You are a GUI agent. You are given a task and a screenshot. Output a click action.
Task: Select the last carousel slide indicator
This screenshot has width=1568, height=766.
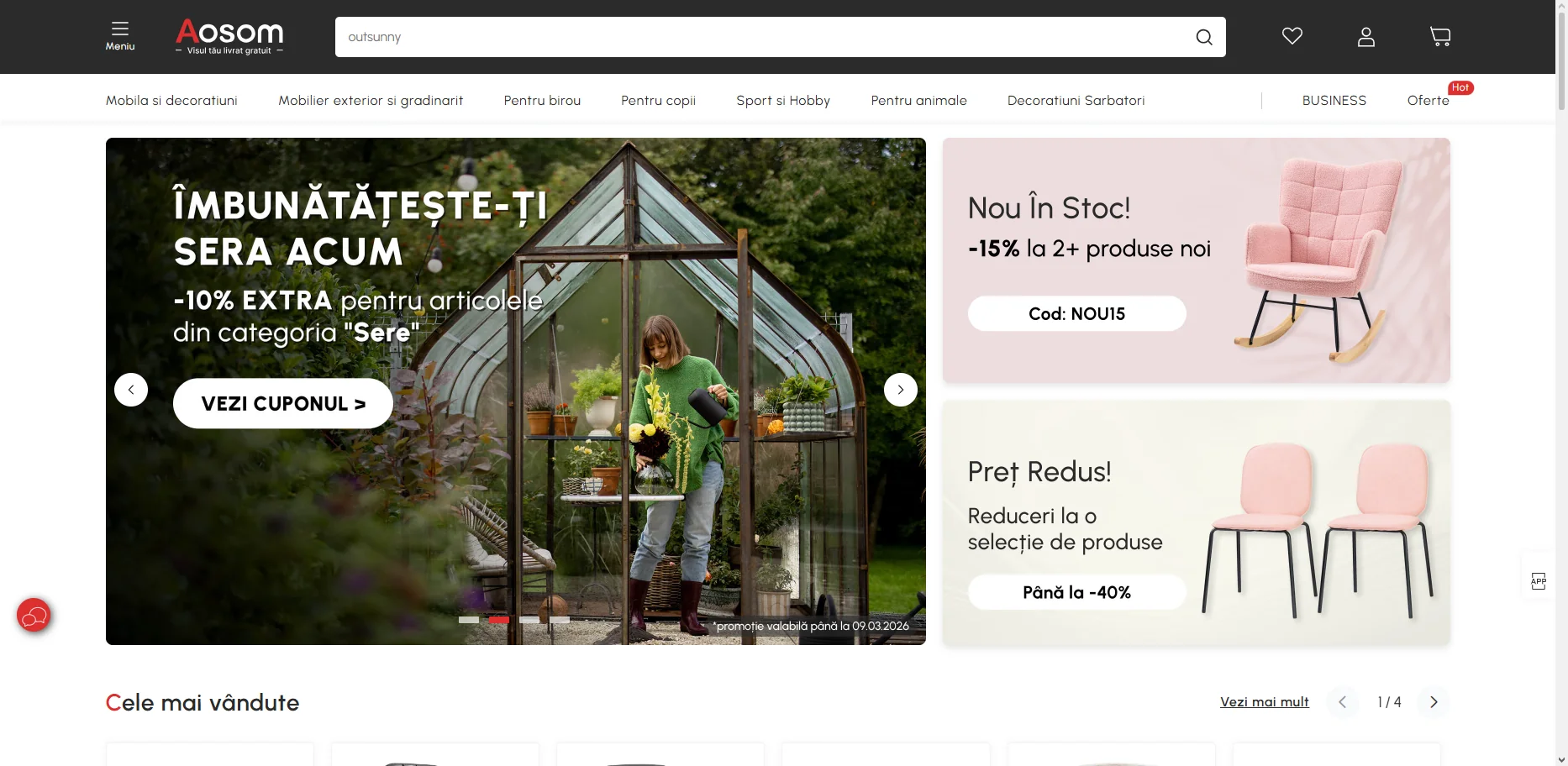tap(560, 620)
